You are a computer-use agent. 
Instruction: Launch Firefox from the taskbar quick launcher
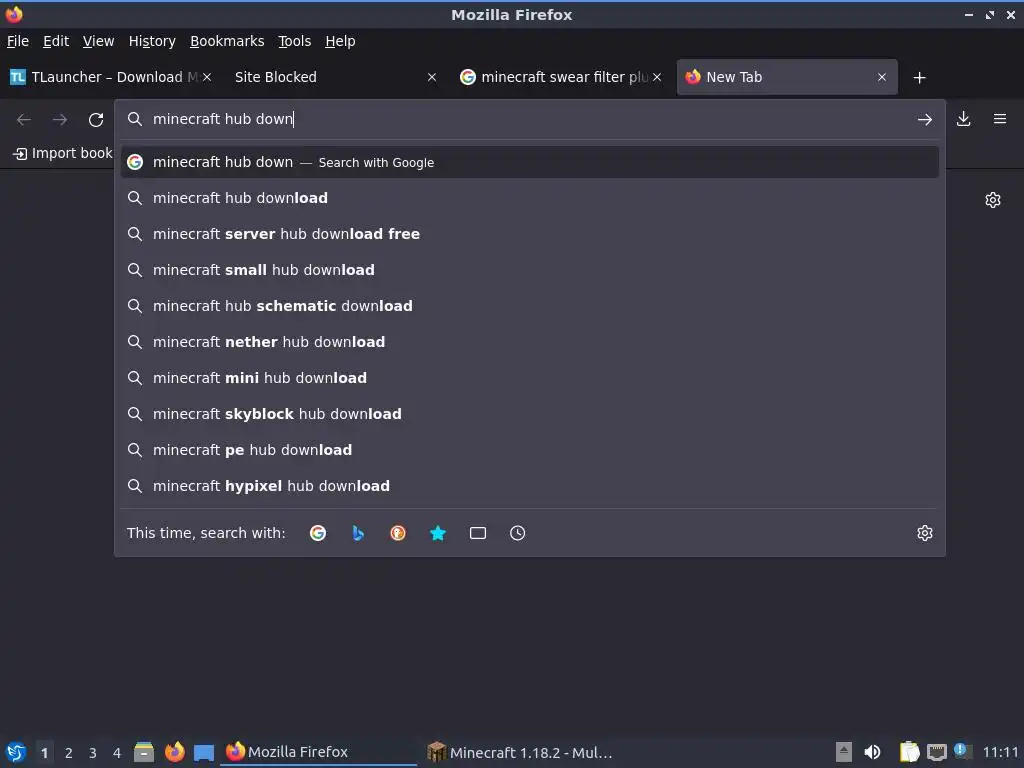(174, 752)
